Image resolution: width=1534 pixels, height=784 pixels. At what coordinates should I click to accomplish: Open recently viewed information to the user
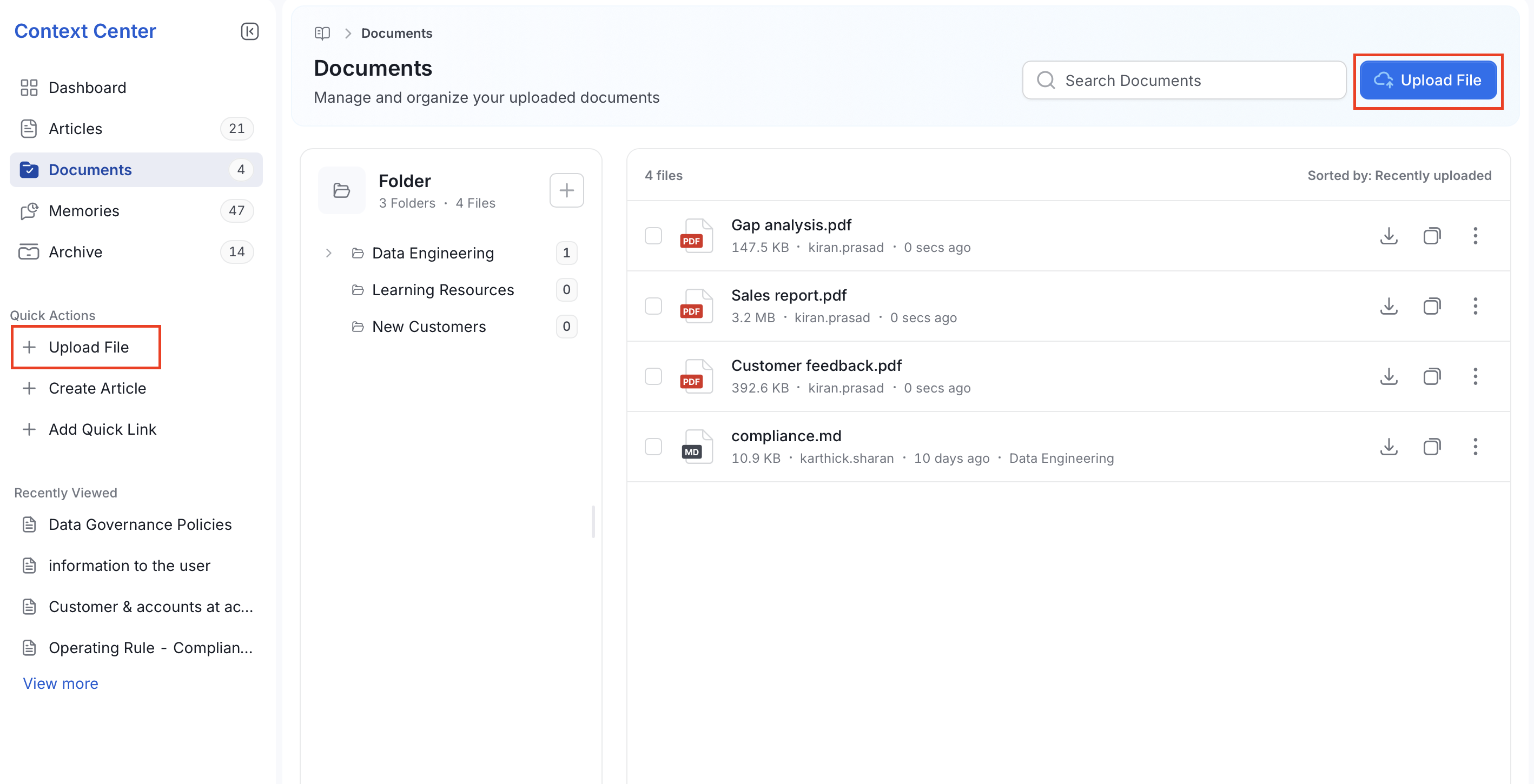117,566
